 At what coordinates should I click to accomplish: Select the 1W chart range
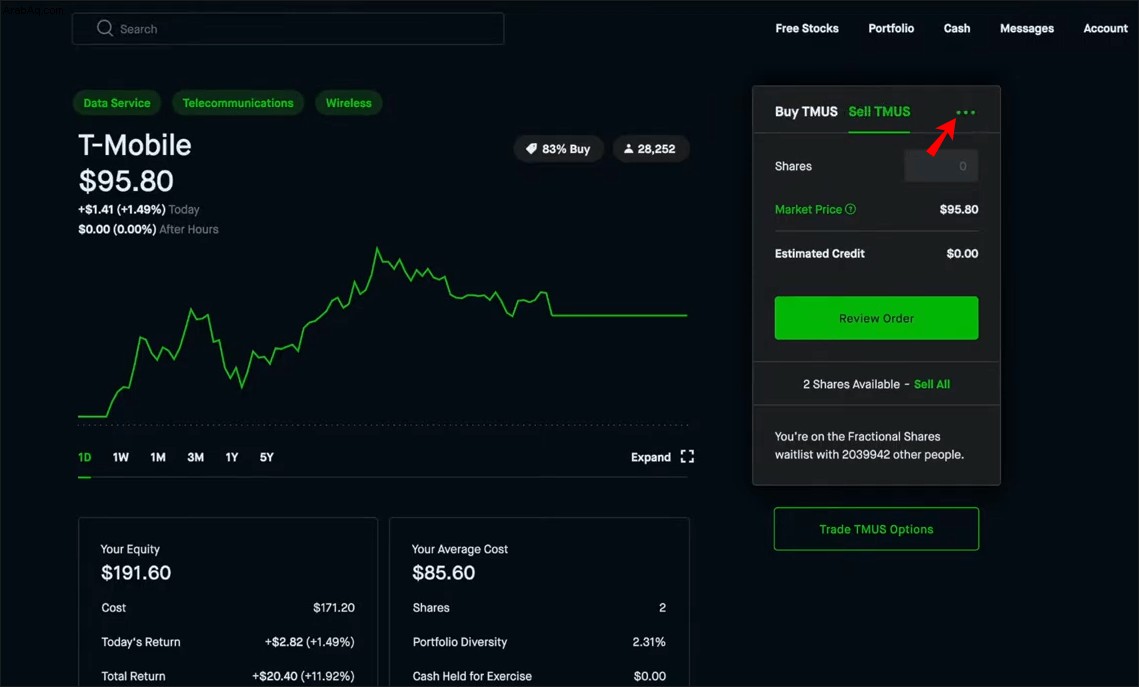(121, 458)
